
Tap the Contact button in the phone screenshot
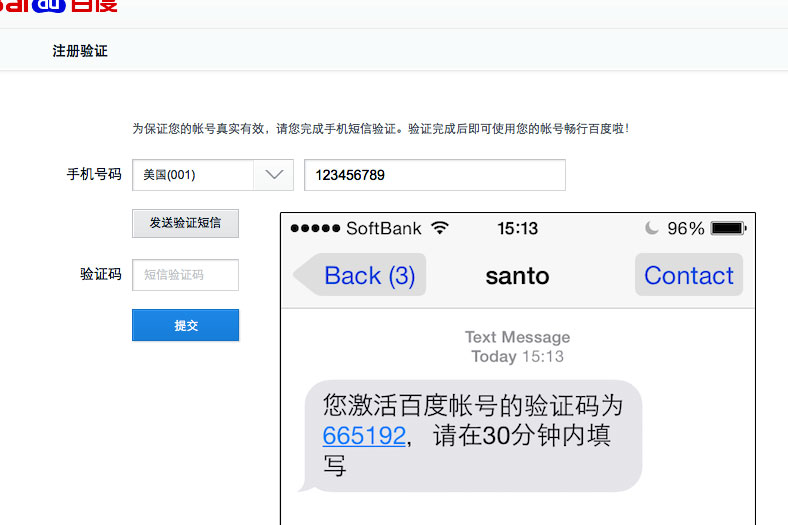688,275
